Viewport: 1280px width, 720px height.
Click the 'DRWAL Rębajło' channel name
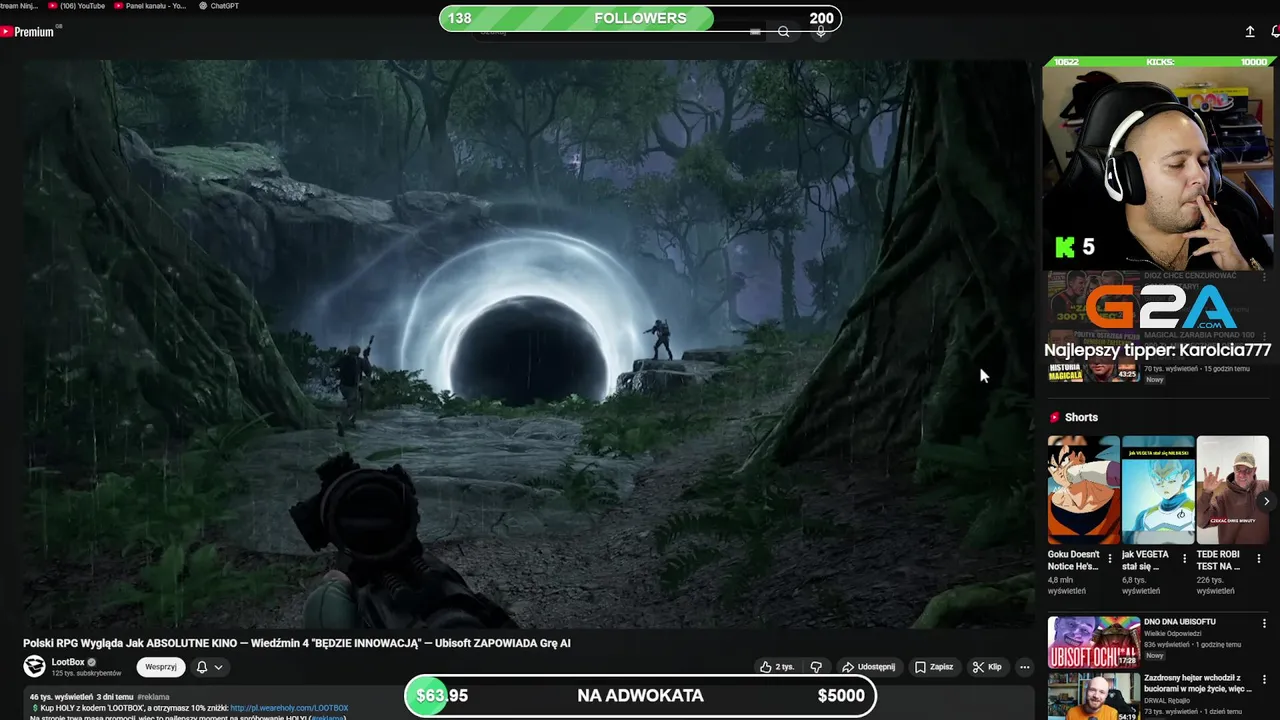pos(1168,701)
